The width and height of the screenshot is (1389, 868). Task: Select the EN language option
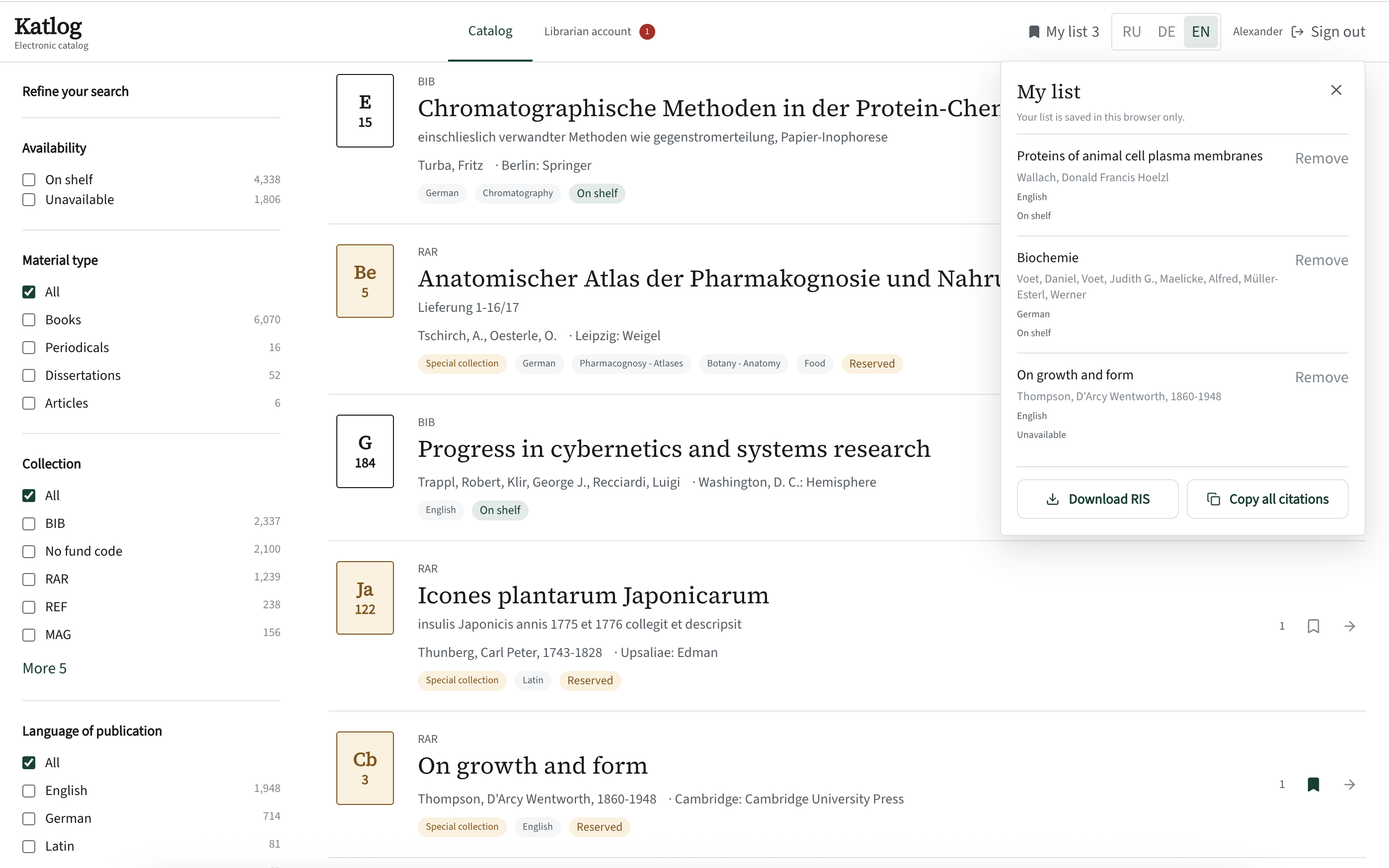click(1200, 32)
